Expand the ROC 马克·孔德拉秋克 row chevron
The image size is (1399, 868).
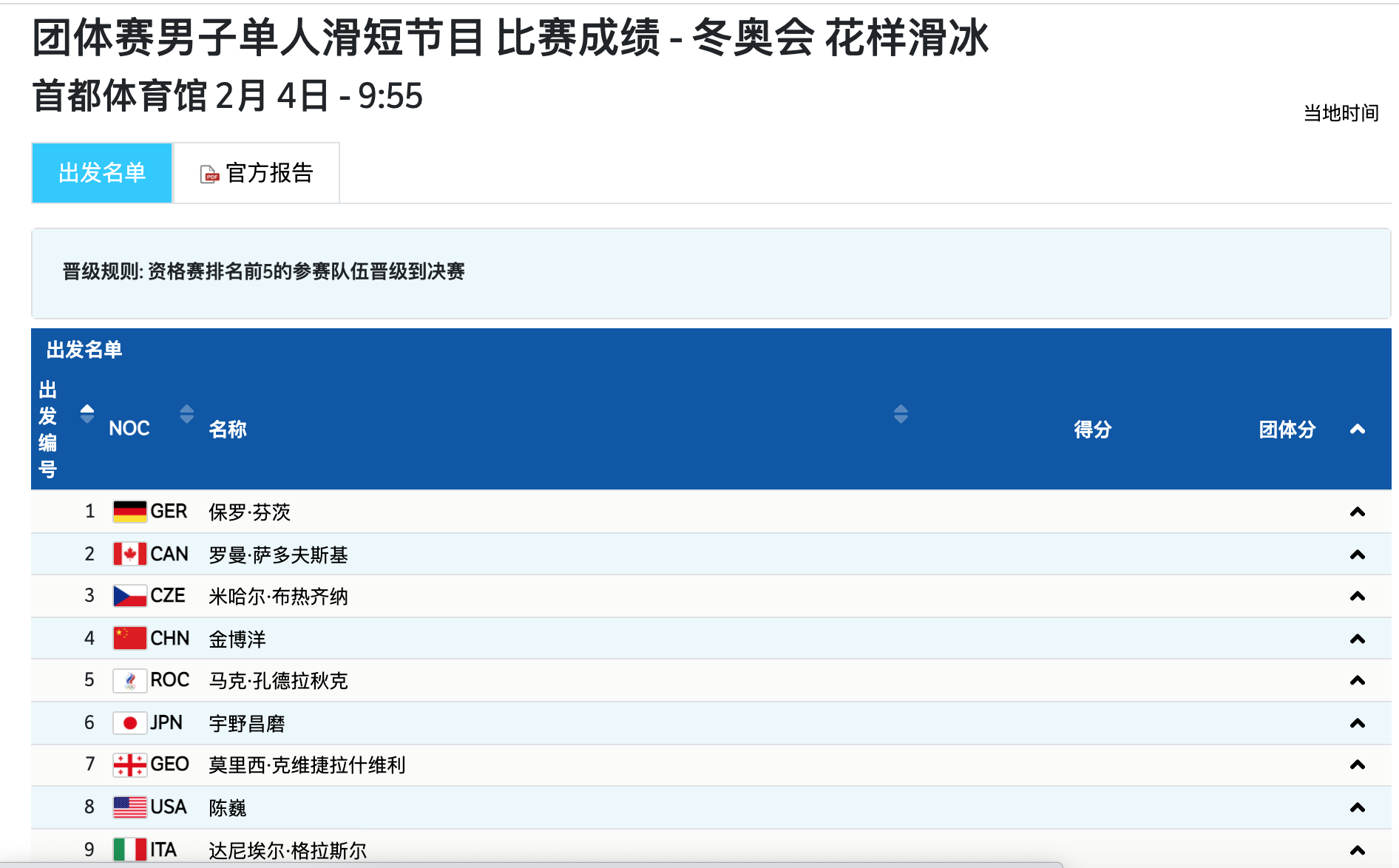[1358, 680]
